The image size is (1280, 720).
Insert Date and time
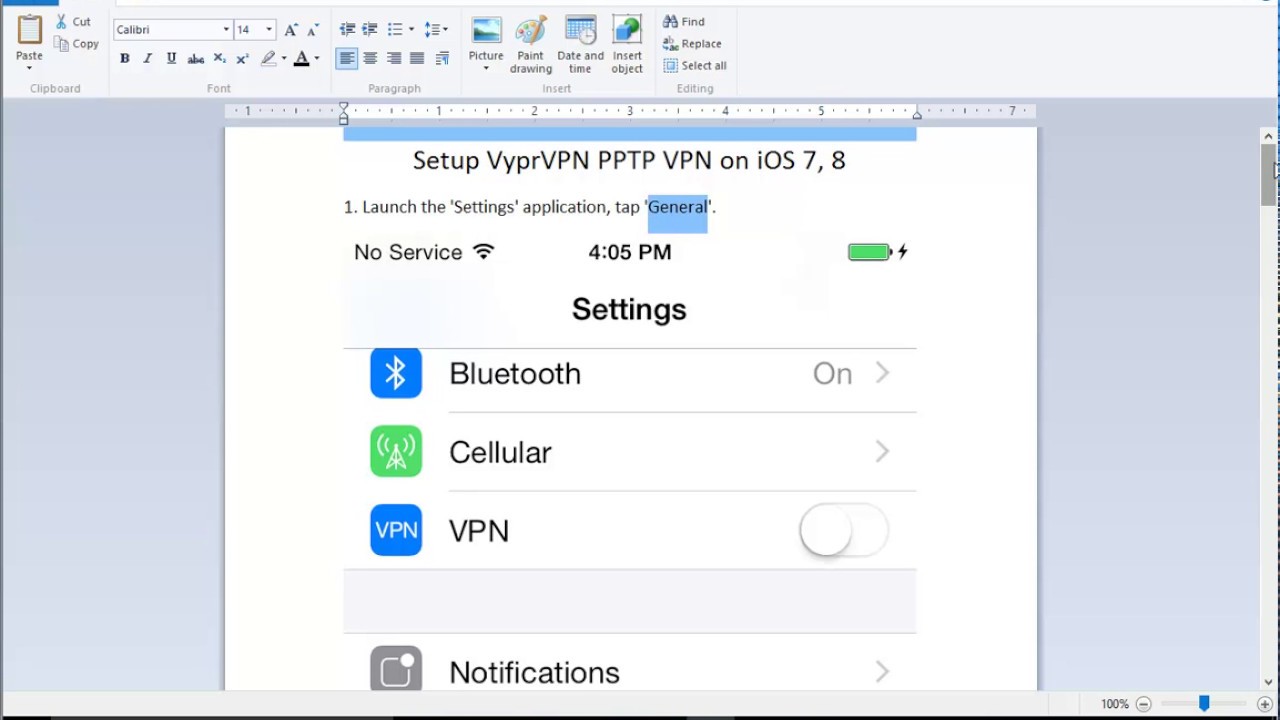tap(580, 45)
